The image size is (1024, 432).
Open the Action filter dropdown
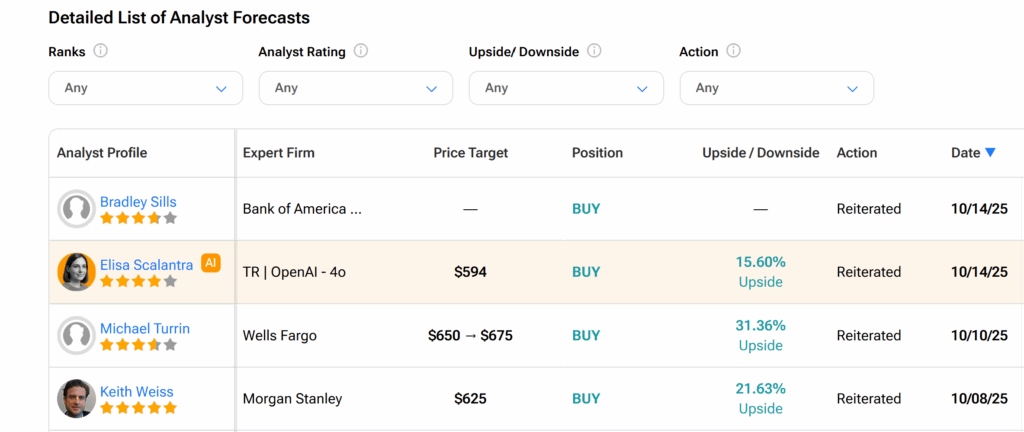pos(776,88)
